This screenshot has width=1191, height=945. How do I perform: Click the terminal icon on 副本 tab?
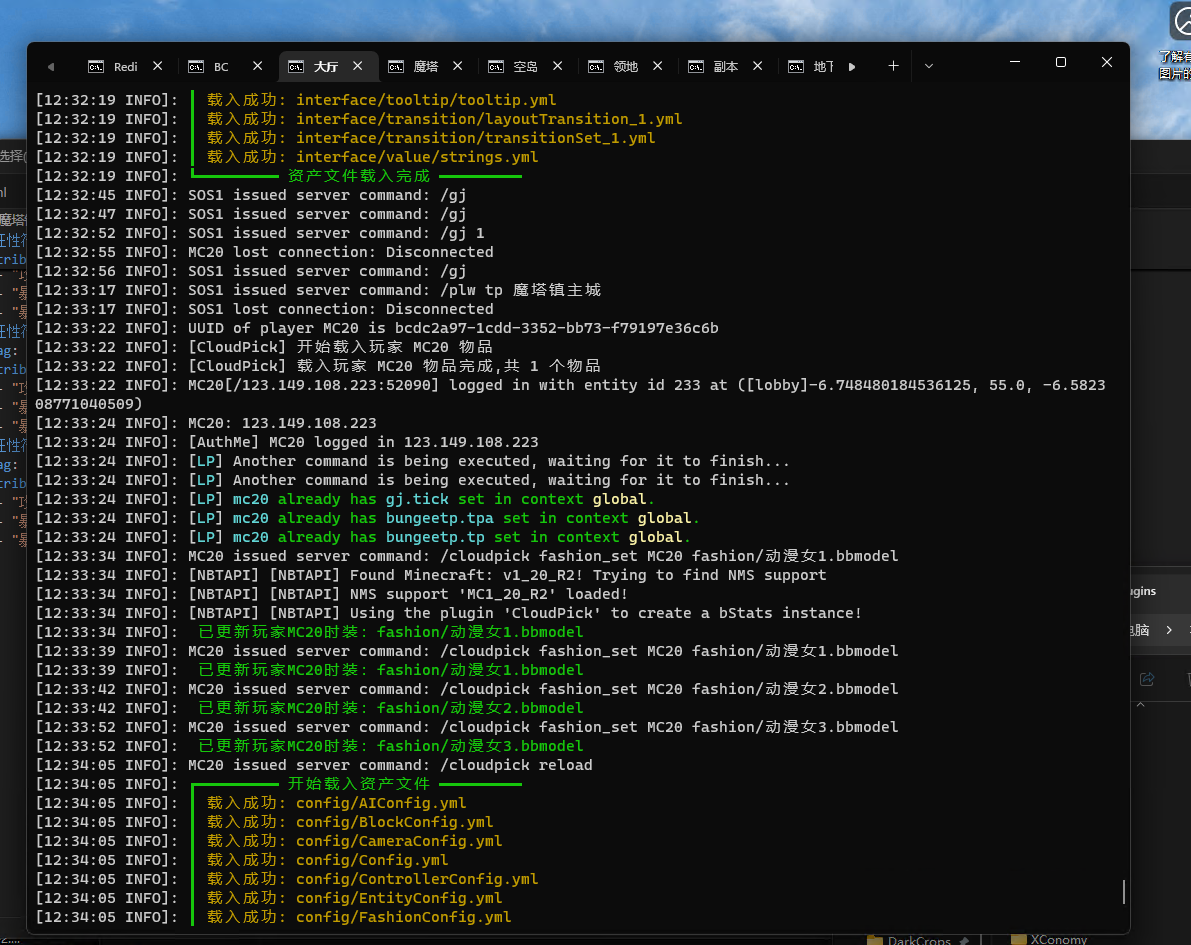[696, 67]
